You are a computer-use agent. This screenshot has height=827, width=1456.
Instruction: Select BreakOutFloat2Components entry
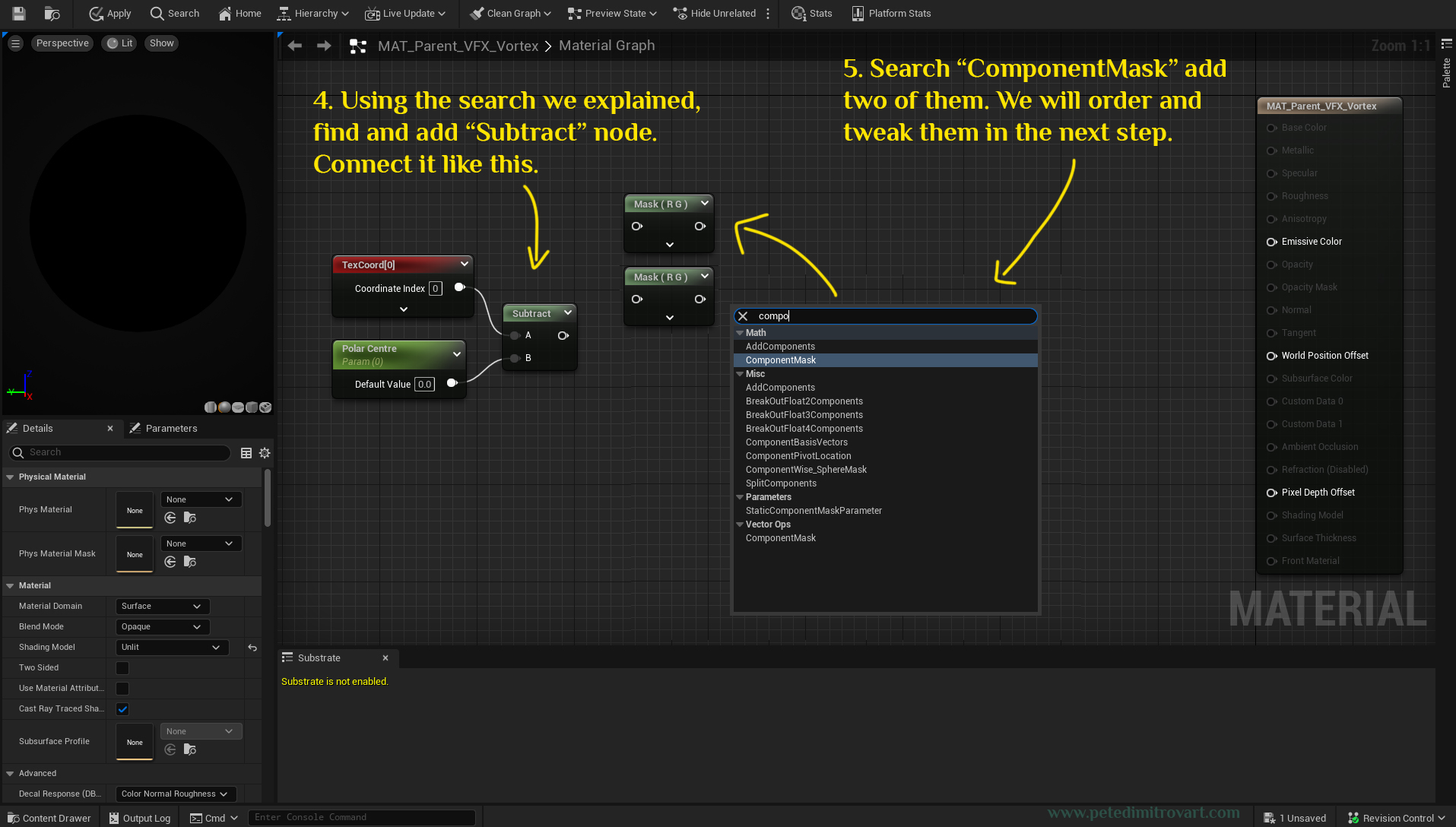886,401
